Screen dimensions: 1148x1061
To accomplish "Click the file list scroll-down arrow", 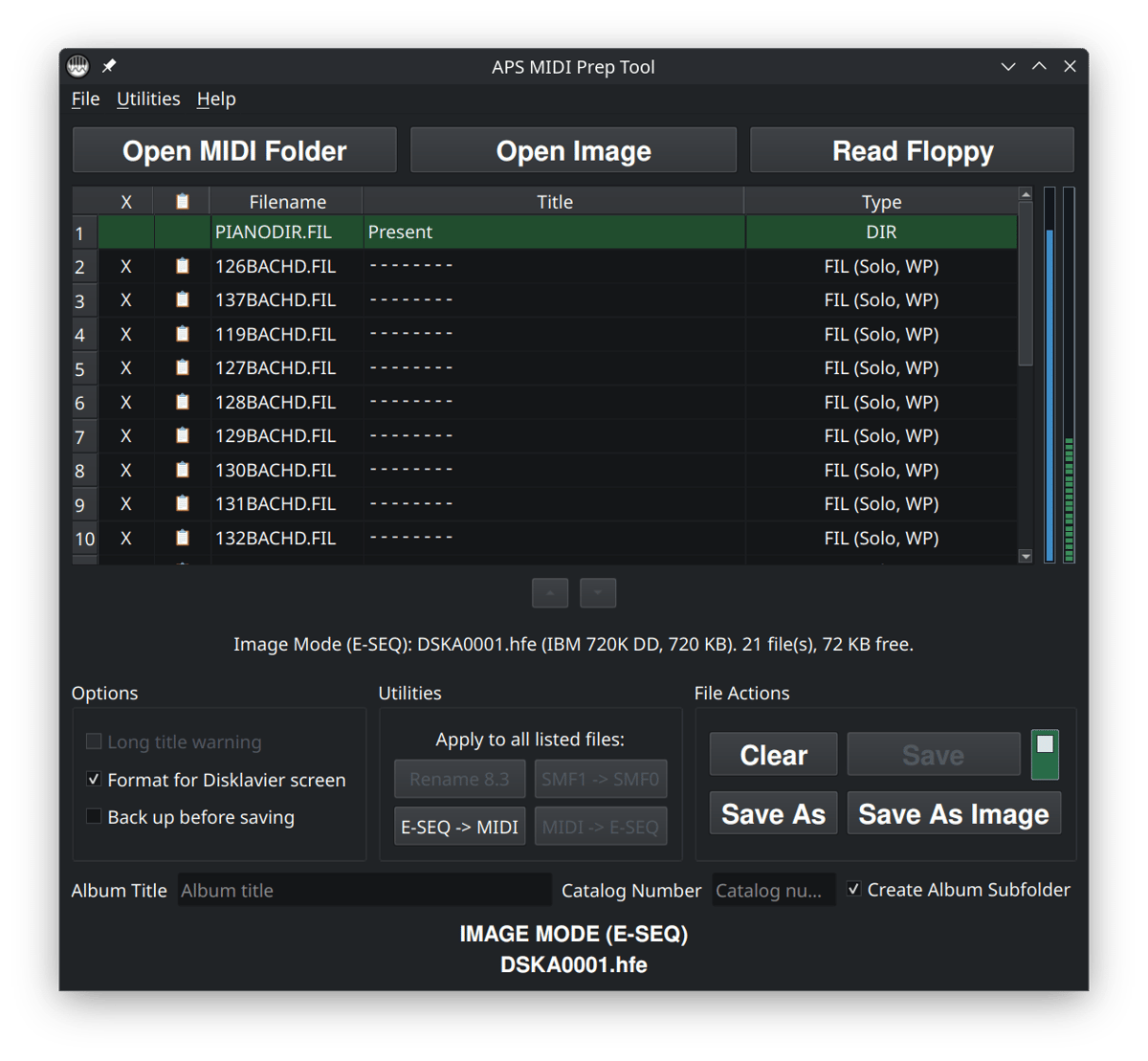I will click(x=1026, y=556).
